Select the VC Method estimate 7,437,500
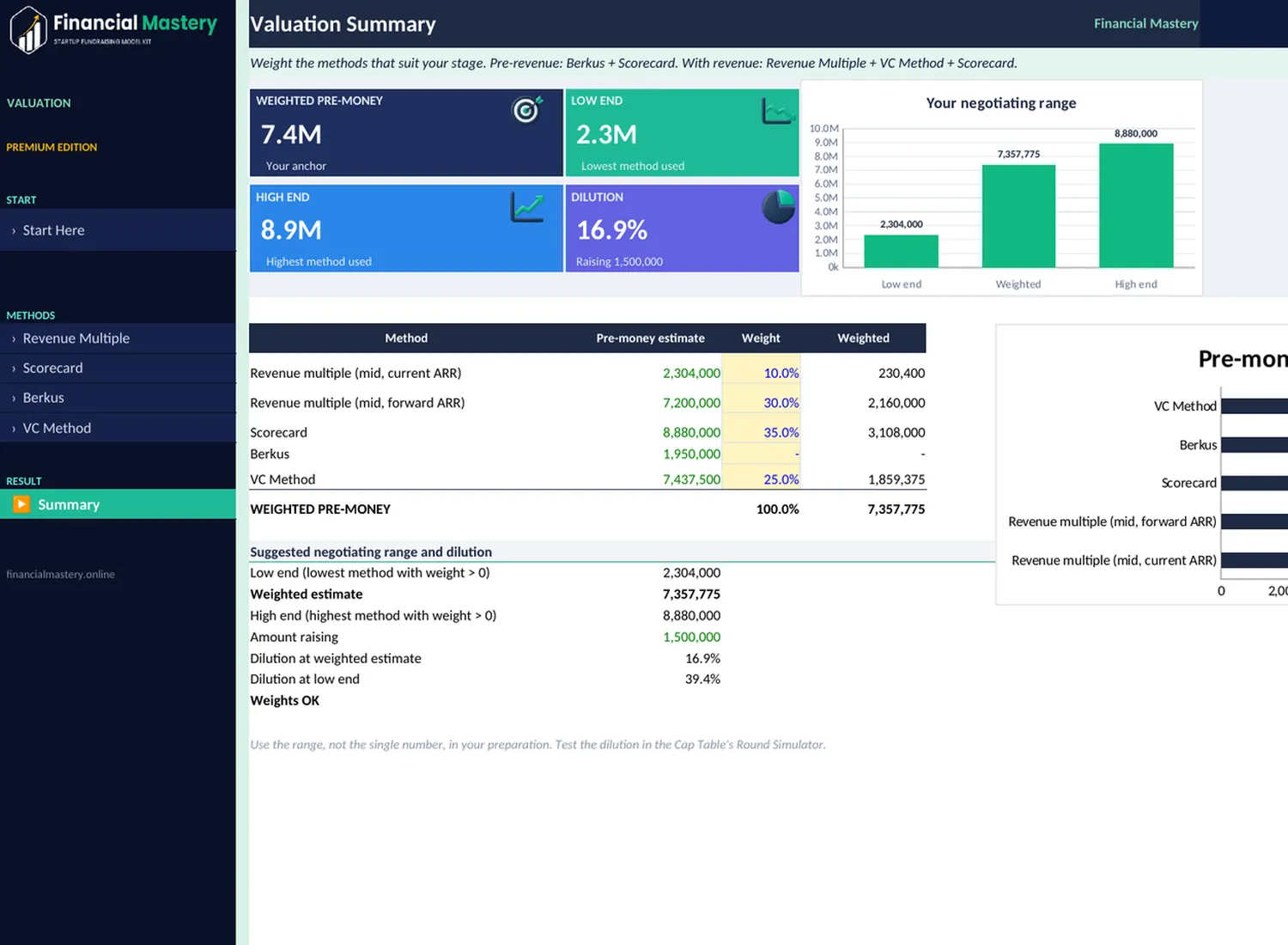The width and height of the screenshot is (1288, 945). coord(691,479)
